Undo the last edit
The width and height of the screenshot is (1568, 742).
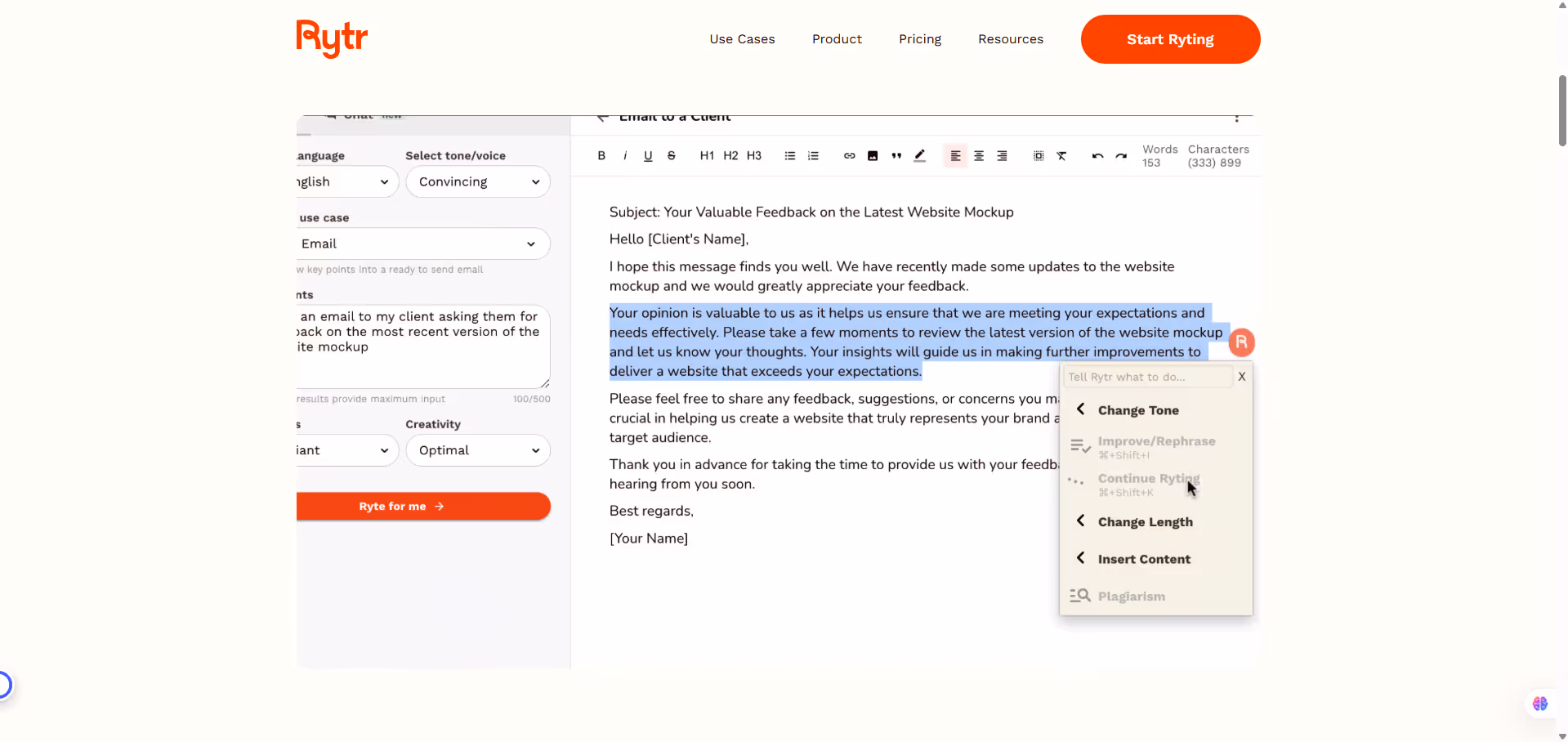point(1097,155)
